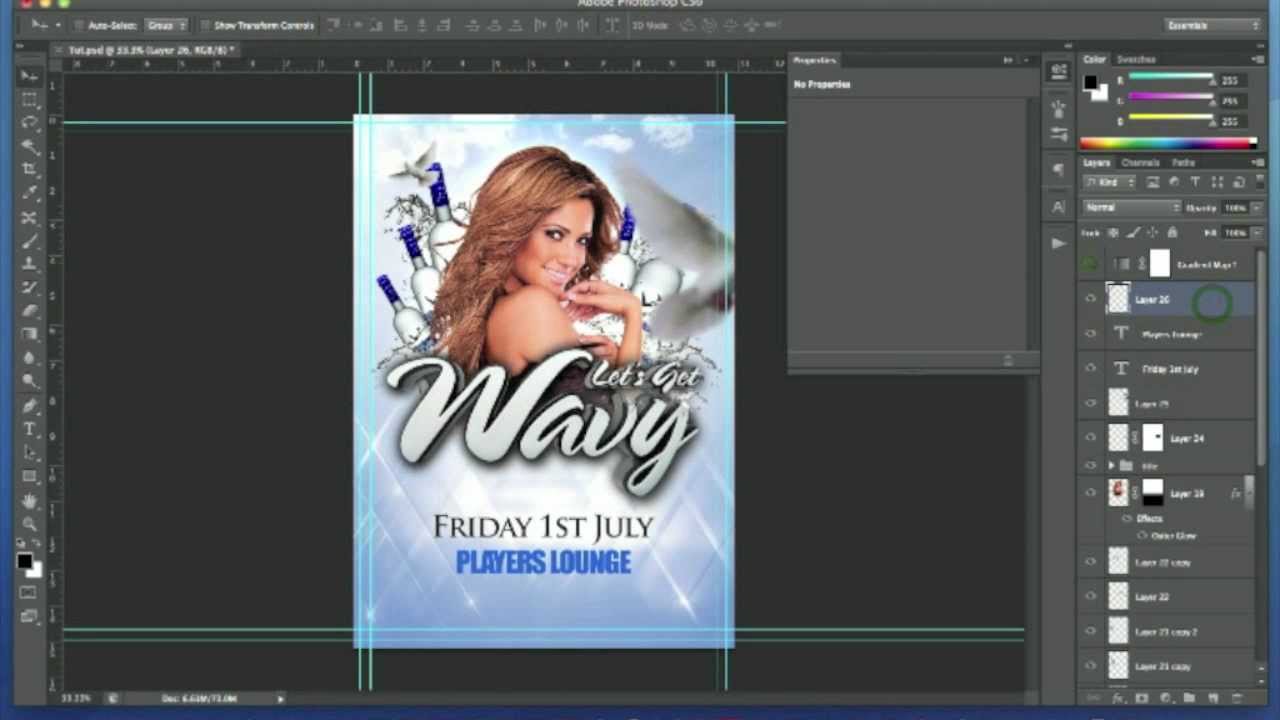This screenshot has height=720, width=1280.
Task: Hide the Layer 22 layer
Action: coord(1090,596)
